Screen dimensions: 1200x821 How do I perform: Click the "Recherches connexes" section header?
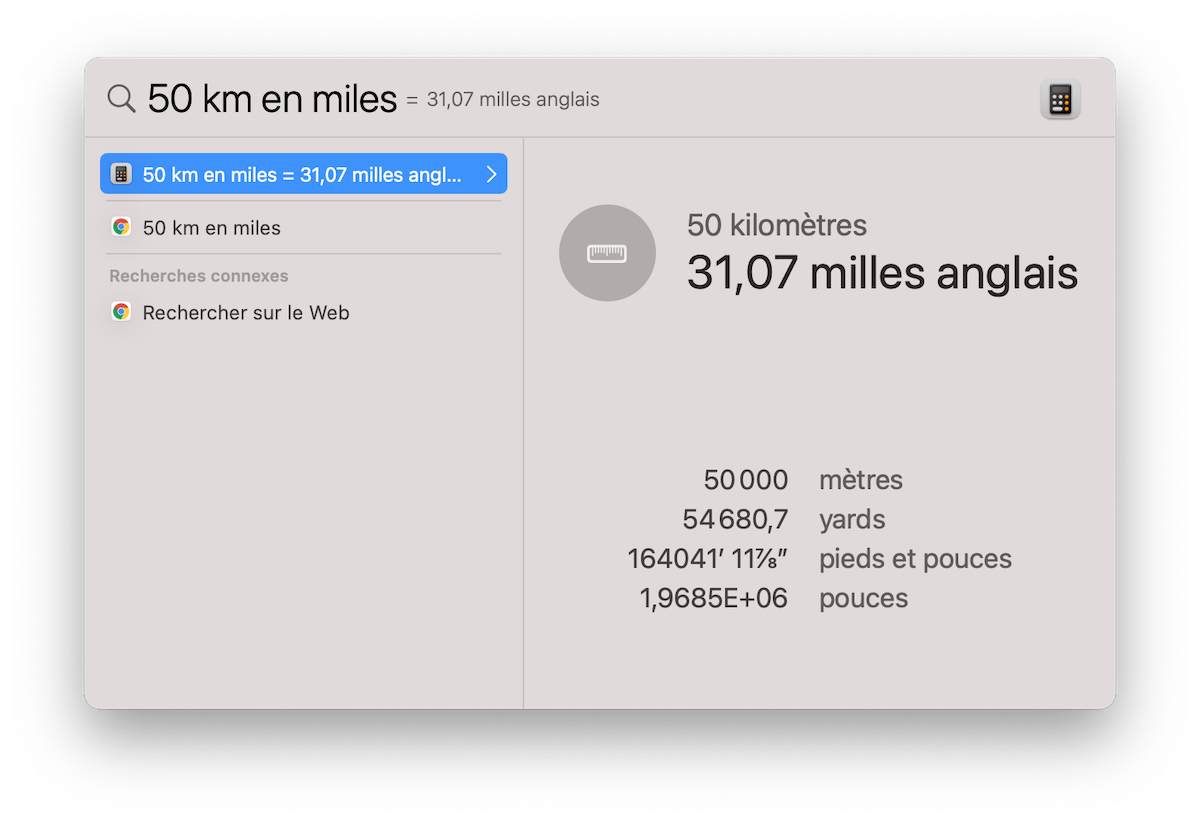tap(198, 275)
